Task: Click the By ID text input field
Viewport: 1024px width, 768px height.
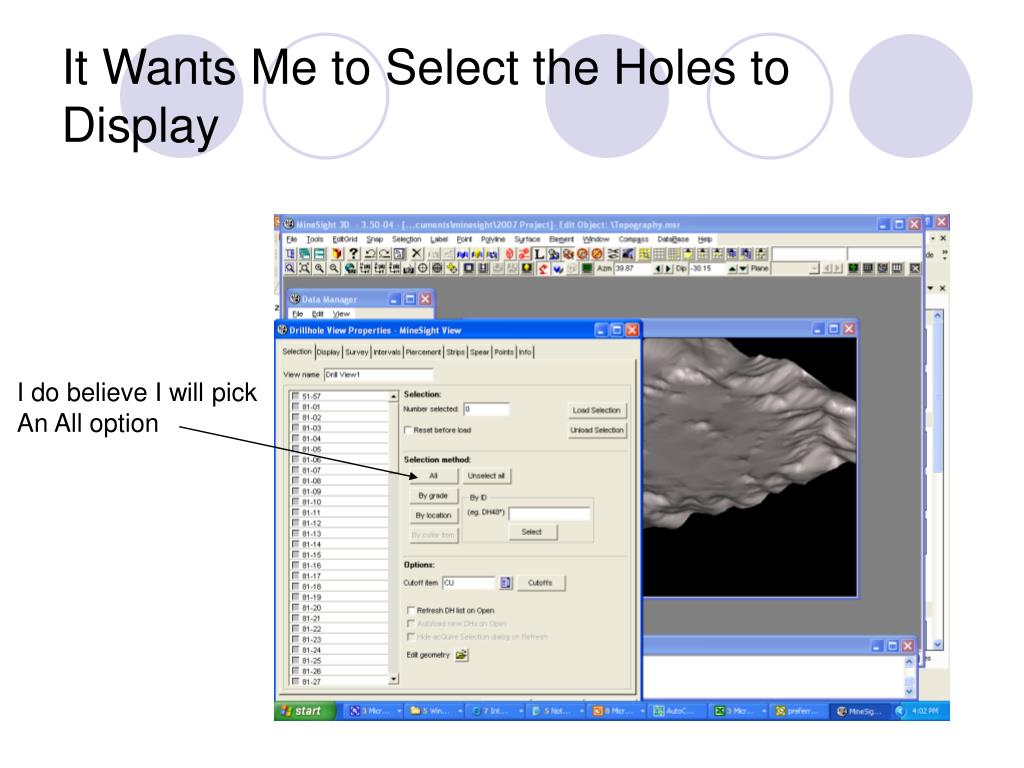Action: [x=549, y=513]
